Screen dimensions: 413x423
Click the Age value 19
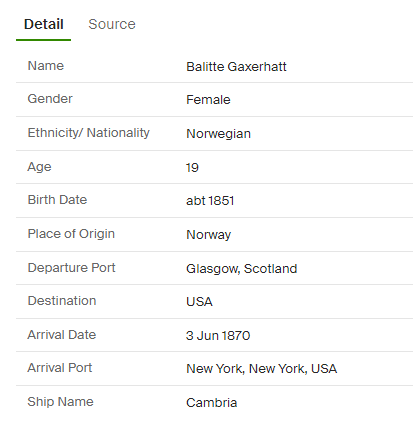(192, 167)
